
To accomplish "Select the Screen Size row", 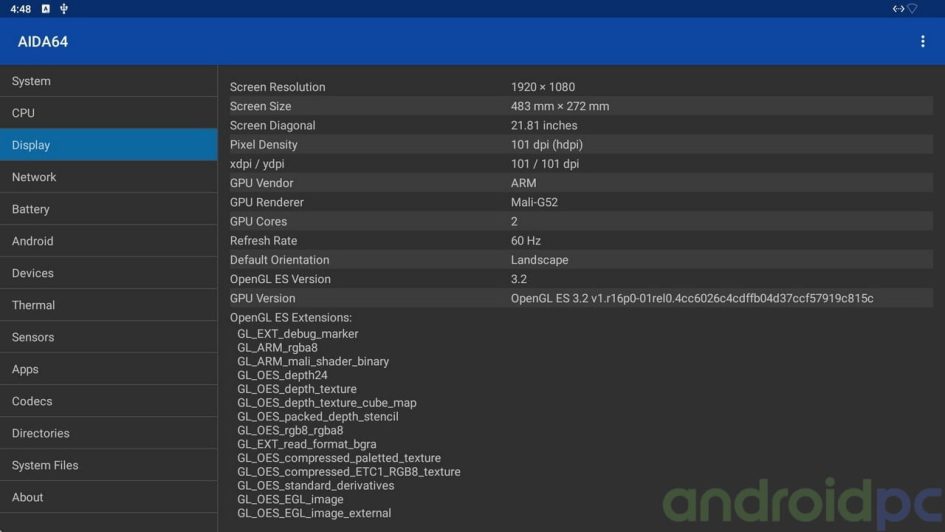I will tap(581, 106).
